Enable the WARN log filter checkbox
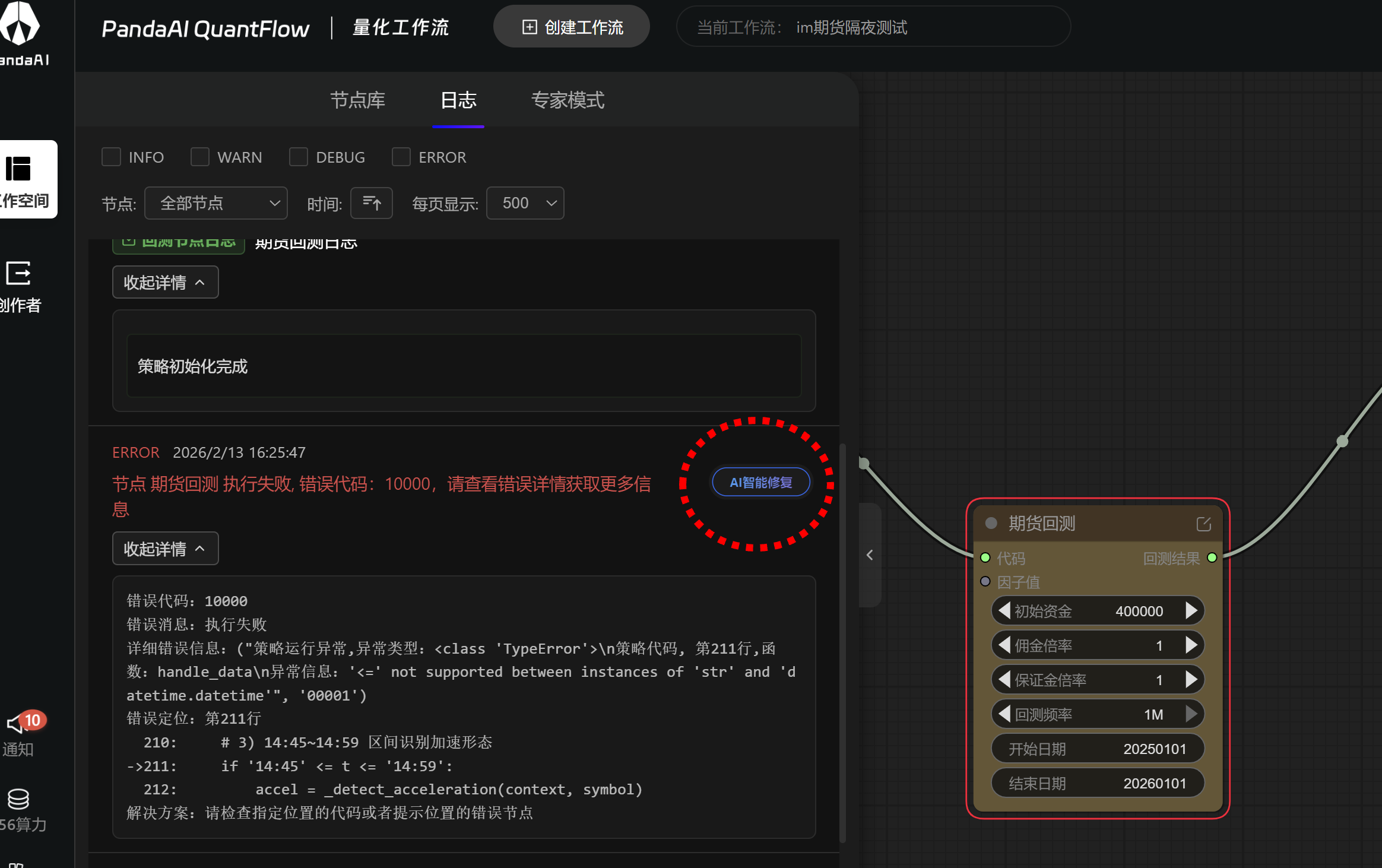The image size is (1382, 868). 200,157
